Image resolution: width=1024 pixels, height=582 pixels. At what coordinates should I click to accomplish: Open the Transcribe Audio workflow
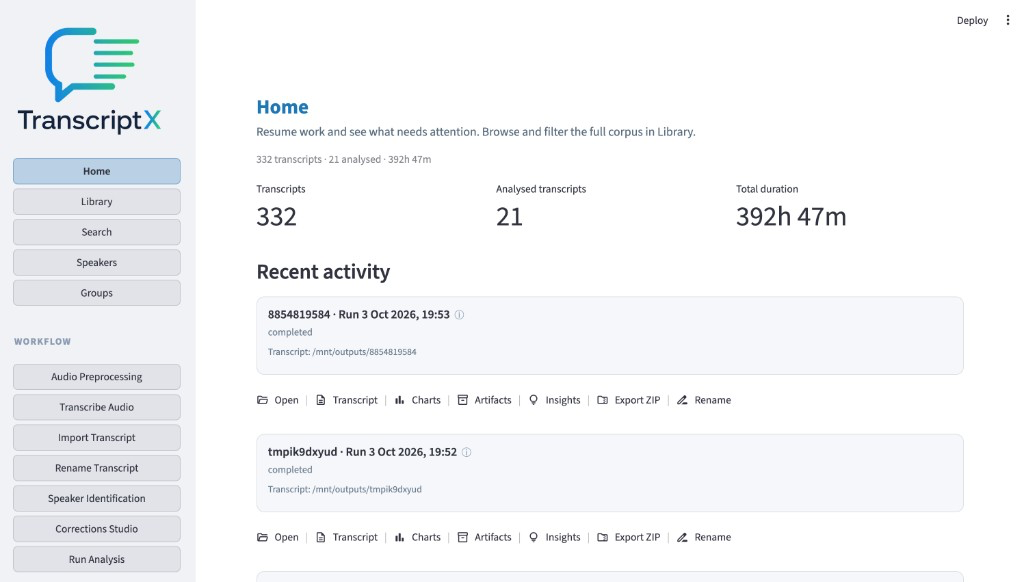[97, 407]
